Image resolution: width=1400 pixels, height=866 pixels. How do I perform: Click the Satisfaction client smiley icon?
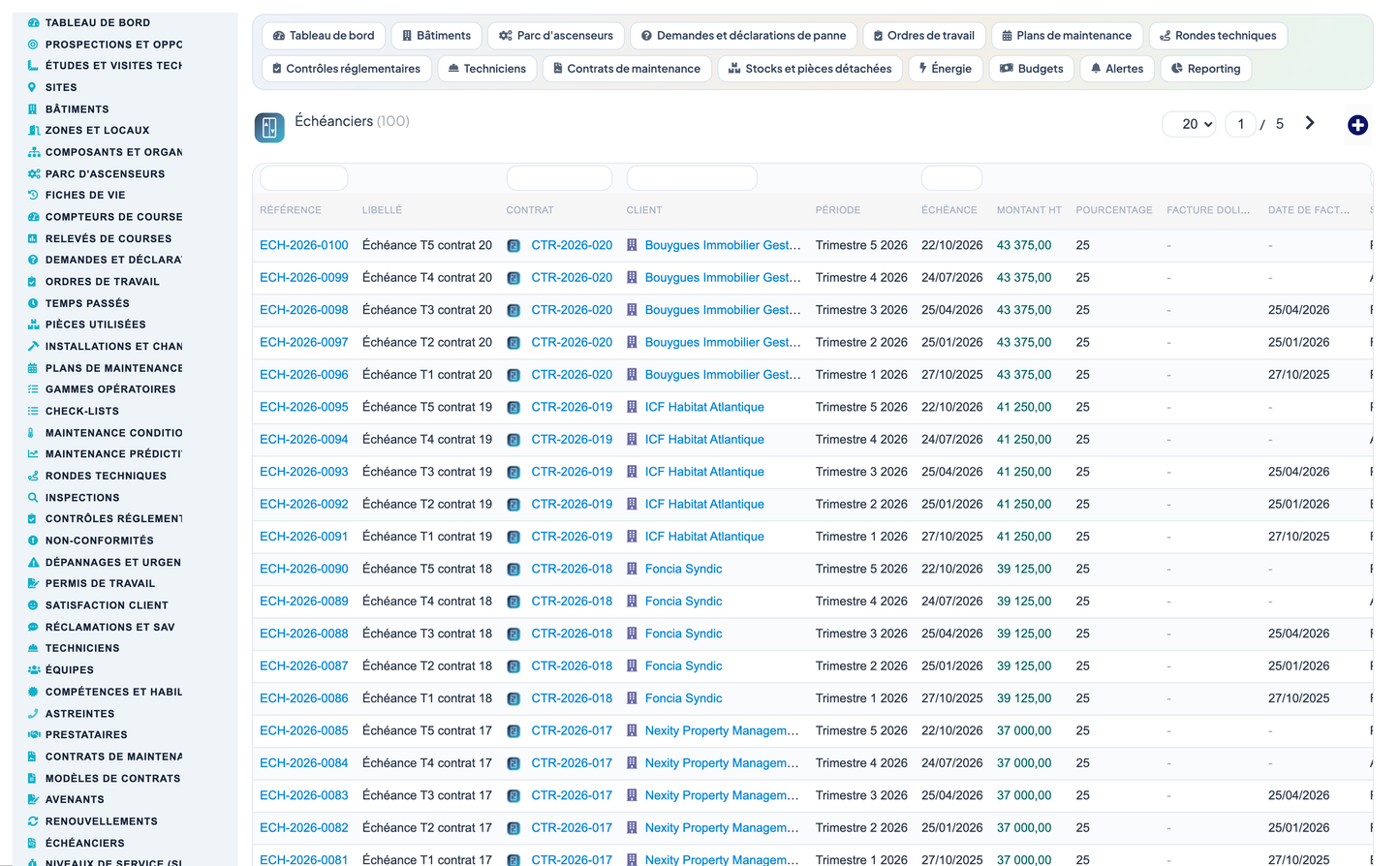coord(33,605)
